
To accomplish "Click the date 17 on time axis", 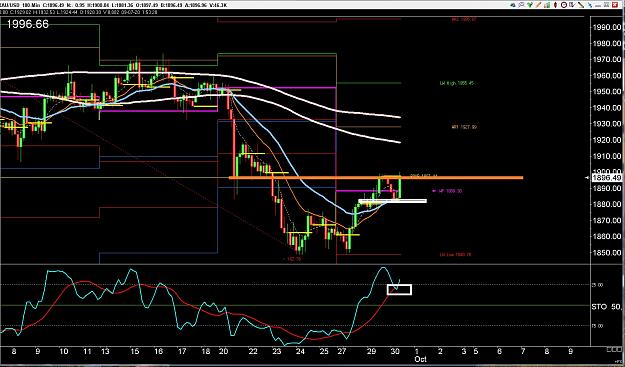I will (x=182, y=351).
